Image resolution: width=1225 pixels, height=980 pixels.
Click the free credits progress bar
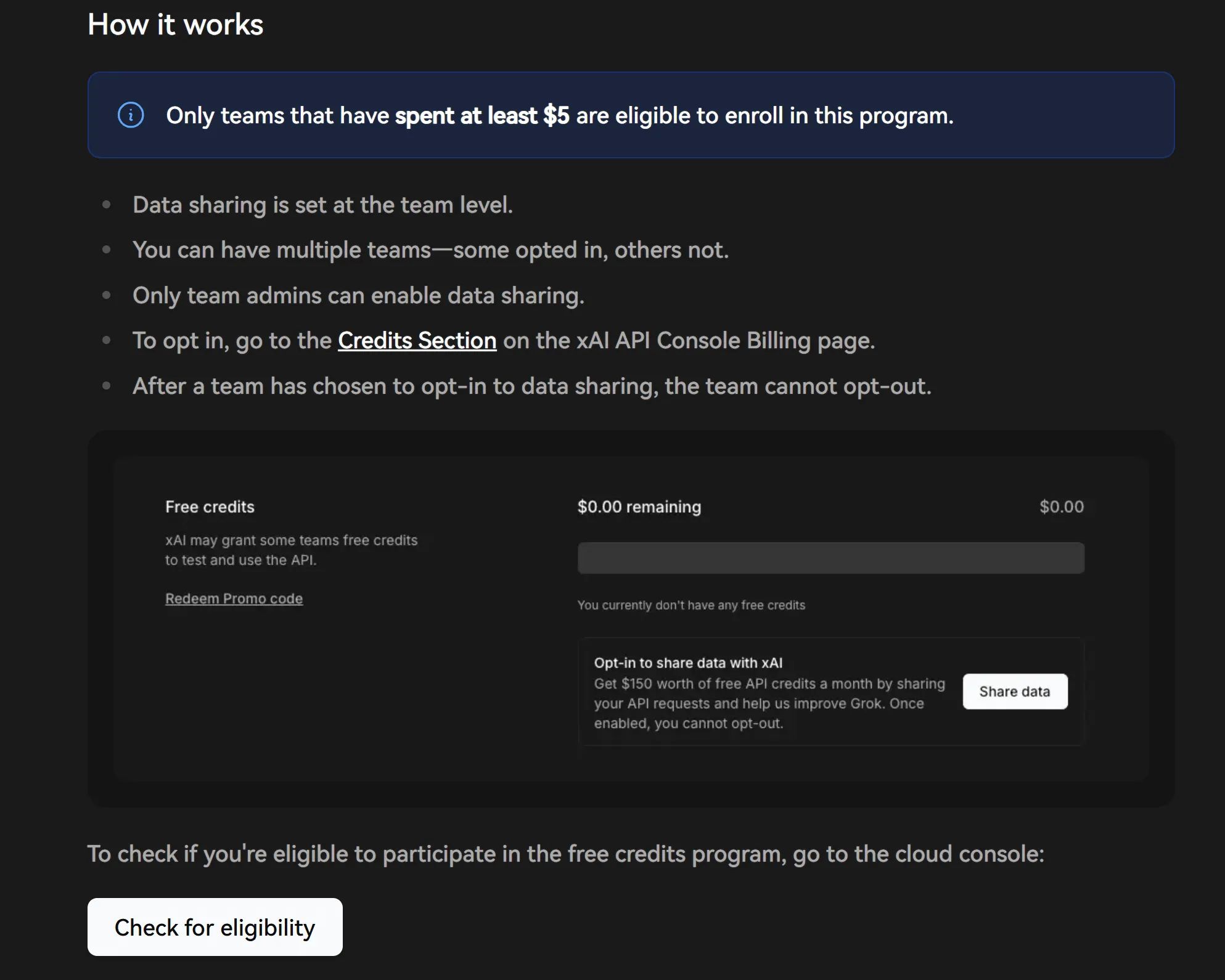(830, 558)
